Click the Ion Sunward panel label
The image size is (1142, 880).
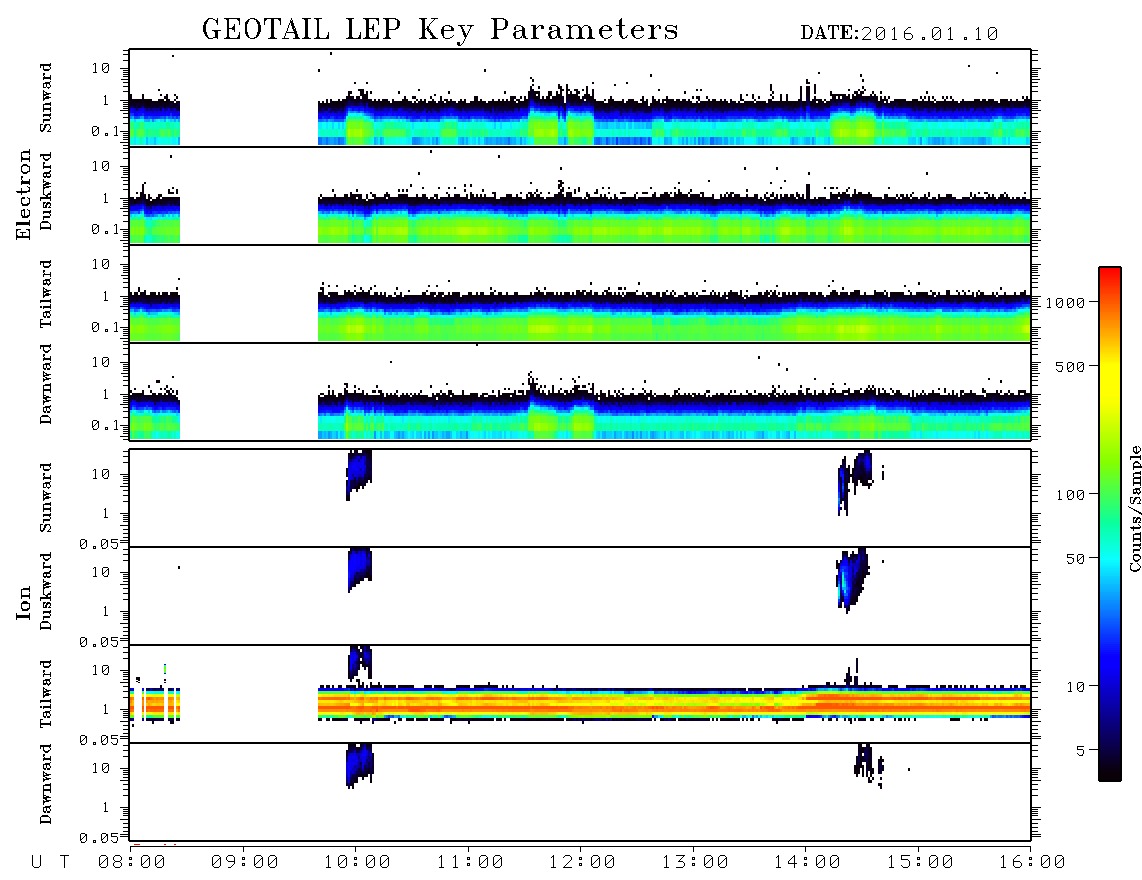(46, 498)
